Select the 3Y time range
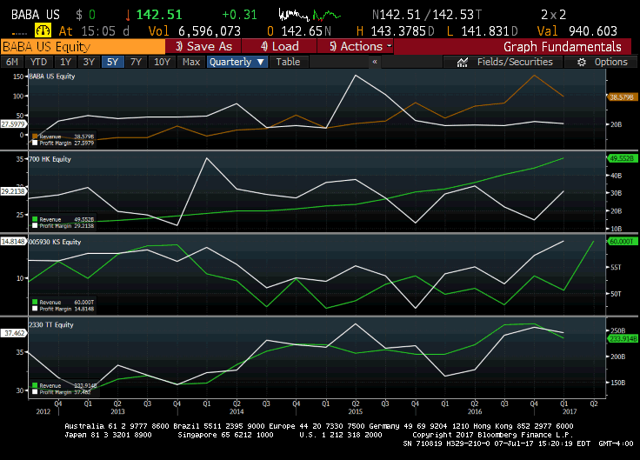Viewport: 640px width, 460px height. 89,62
